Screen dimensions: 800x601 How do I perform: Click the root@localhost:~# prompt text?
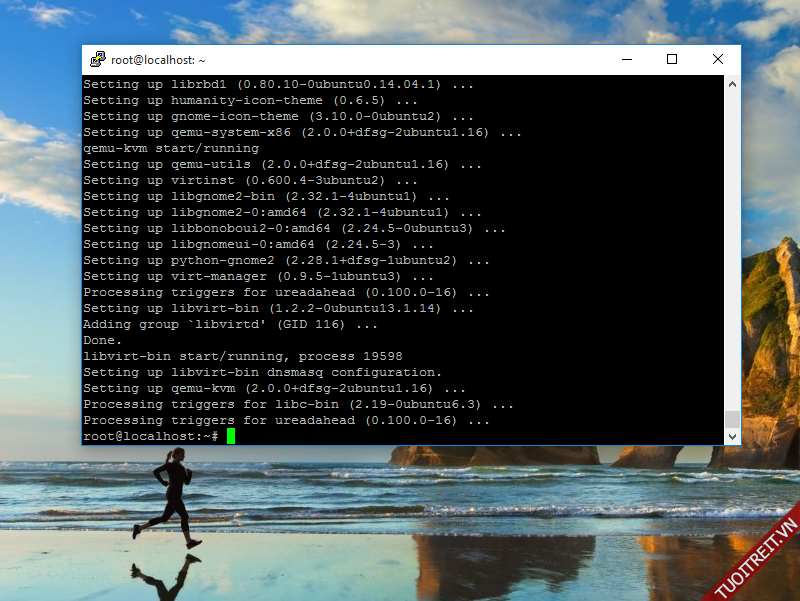pyautogui.click(x=150, y=437)
